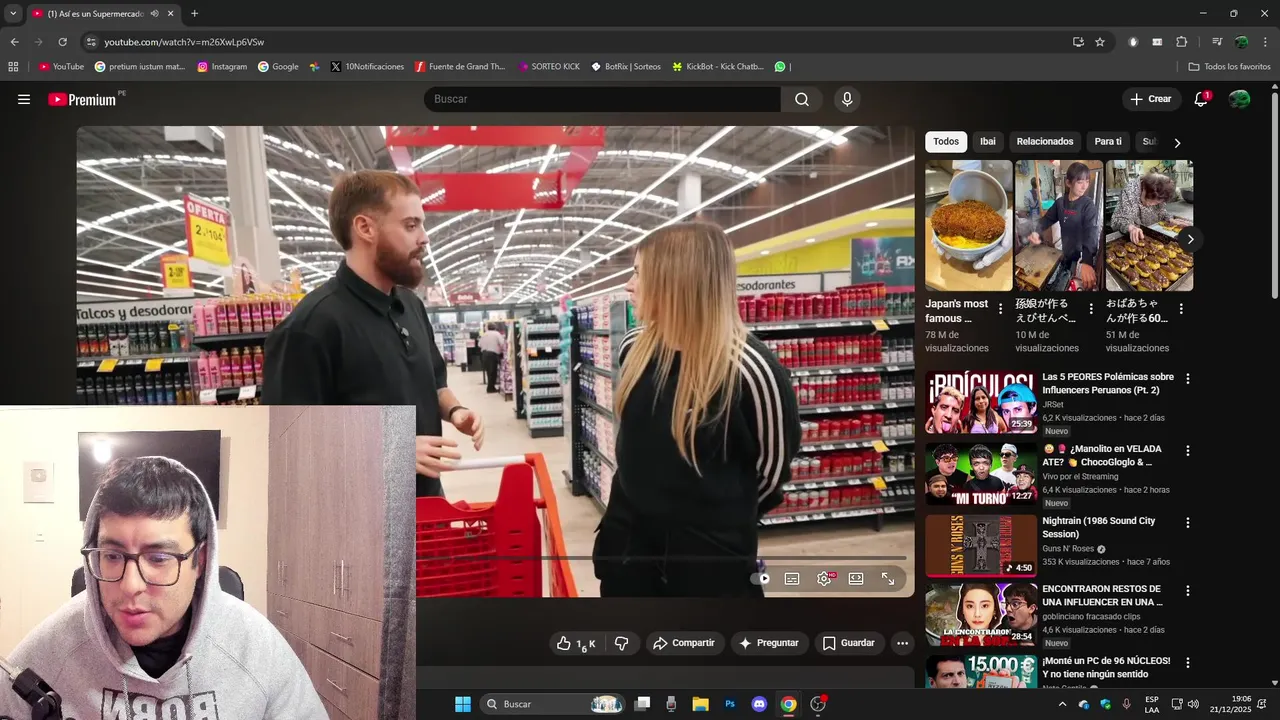The image size is (1280, 720).
Task: Open Chrome media controls icon
Action: pos(1217,42)
